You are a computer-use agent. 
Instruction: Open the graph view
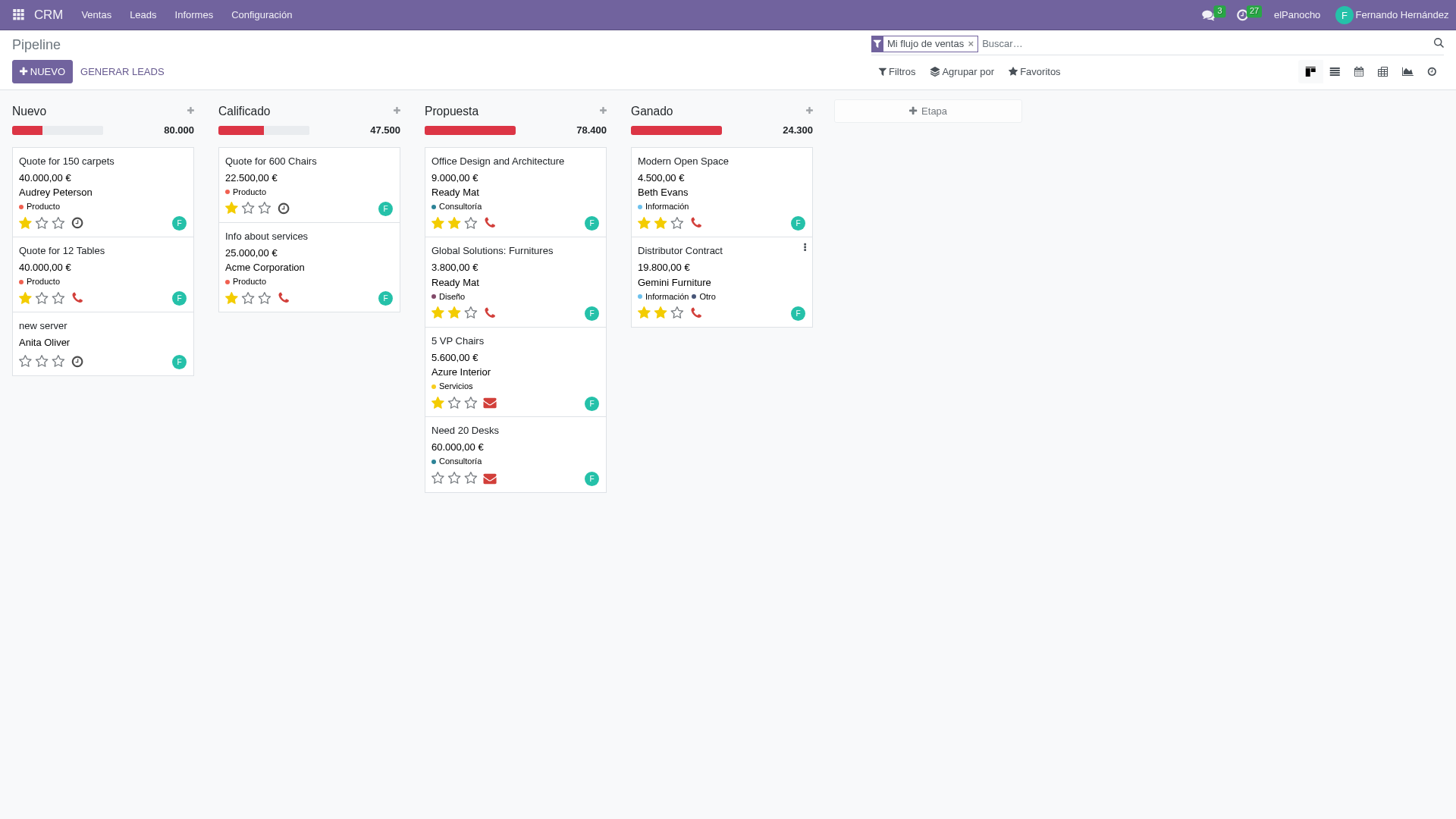click(1407, 71)
